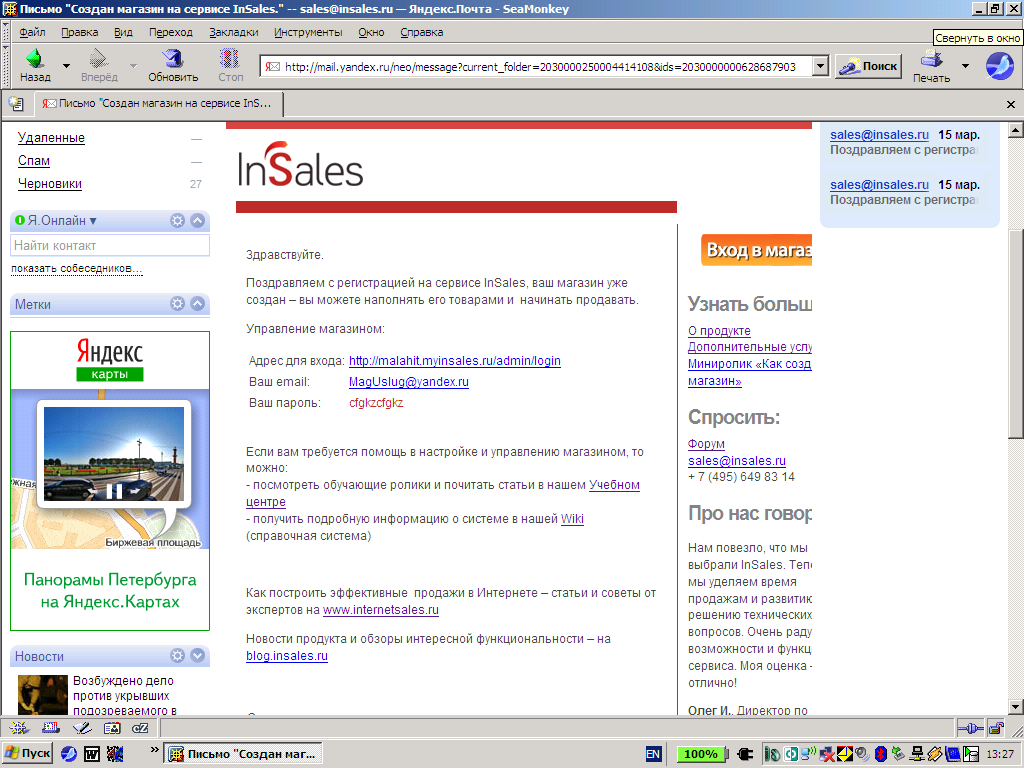Open the Файл menu

tap(32, 32)
